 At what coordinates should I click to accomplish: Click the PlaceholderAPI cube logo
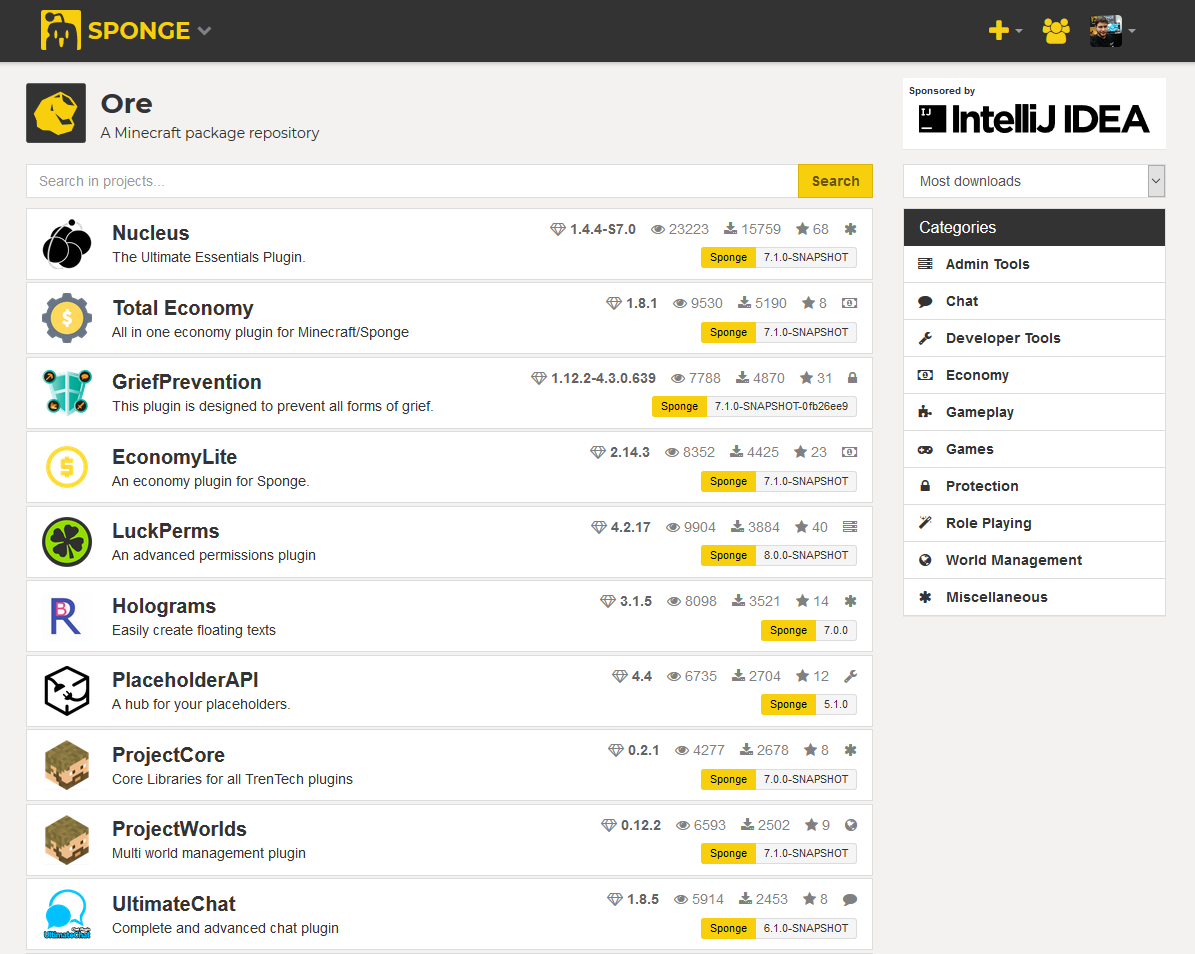click(67, 690)
